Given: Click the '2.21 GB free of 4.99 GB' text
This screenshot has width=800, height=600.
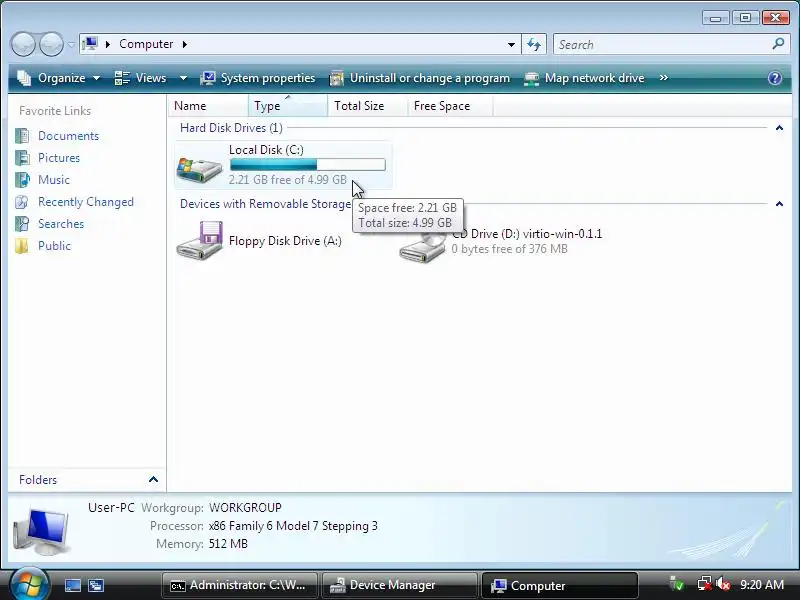Looking at the screenshot, I should [x=288, y=180].
